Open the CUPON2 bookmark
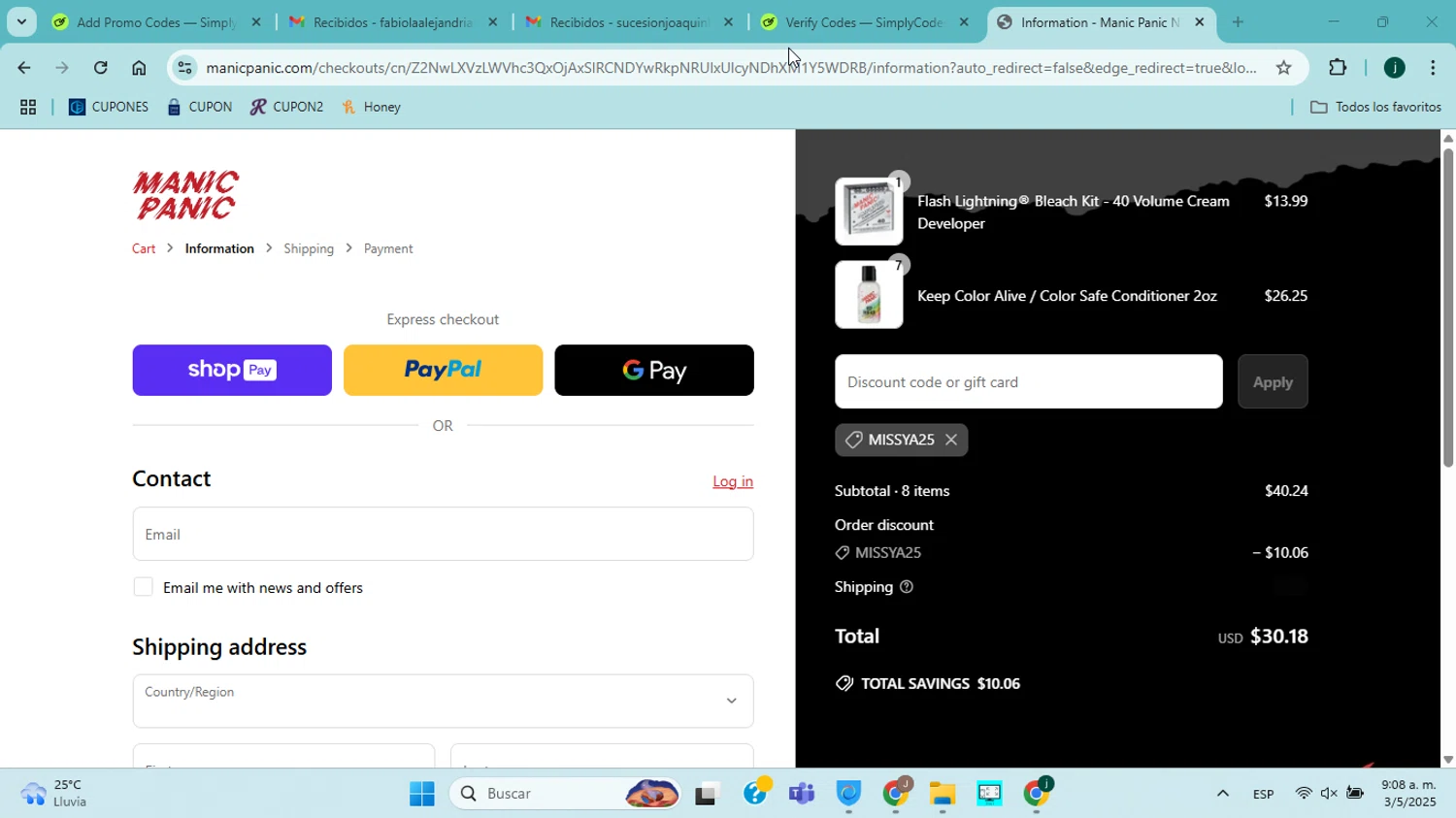 286,107
